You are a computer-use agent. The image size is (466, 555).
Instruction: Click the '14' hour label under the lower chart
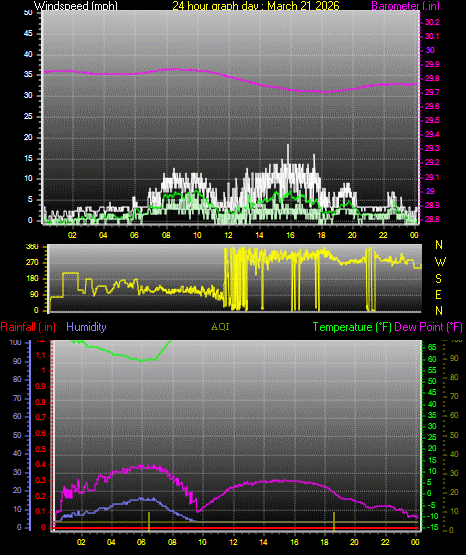click(263, 542)
